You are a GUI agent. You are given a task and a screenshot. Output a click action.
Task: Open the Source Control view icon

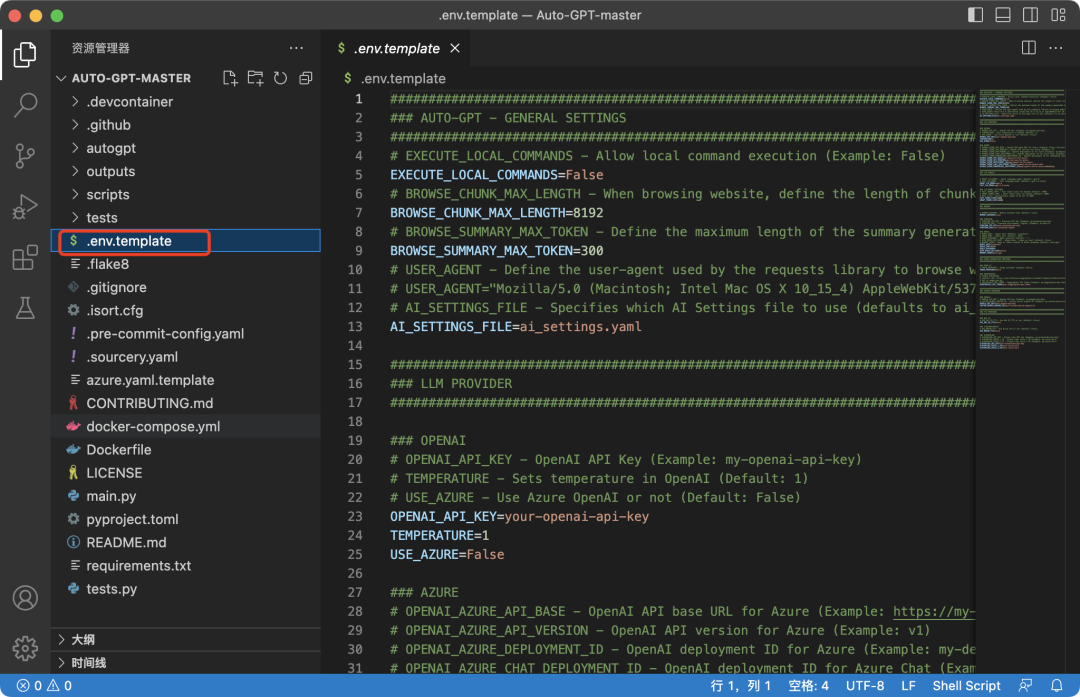point(25,156)
